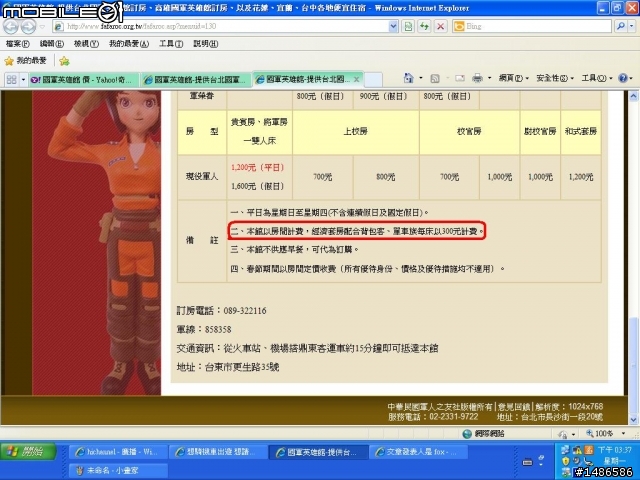
Task: Open the 安全性(S) command menu
Action: [x=555, y=78]
